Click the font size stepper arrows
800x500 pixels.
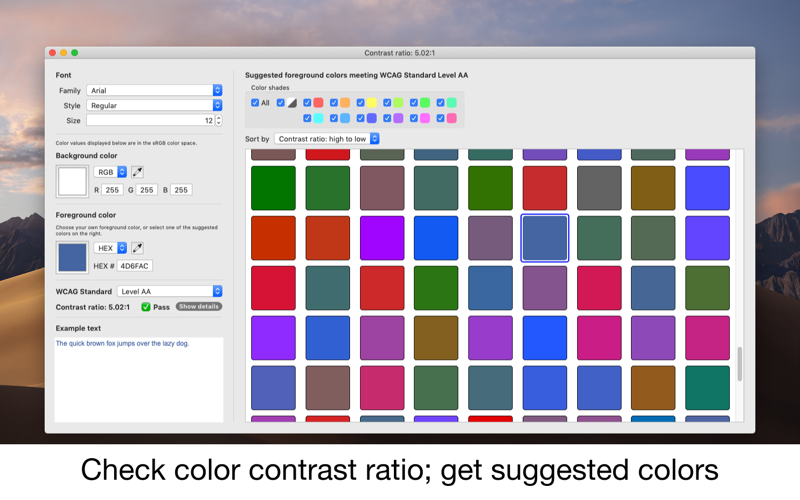click(x=219, y=120)
